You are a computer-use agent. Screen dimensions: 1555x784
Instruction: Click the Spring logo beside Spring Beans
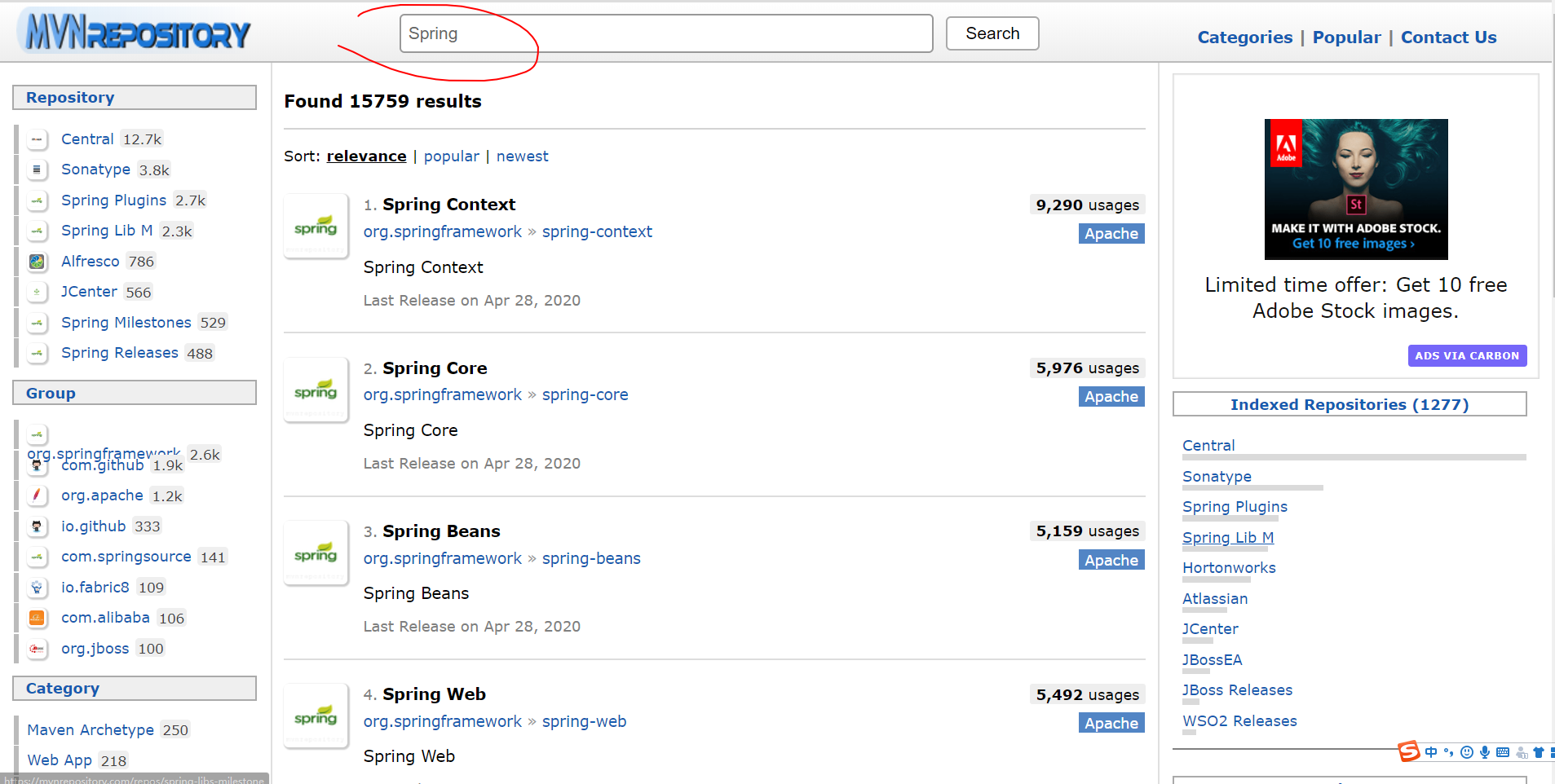(316, 553)
